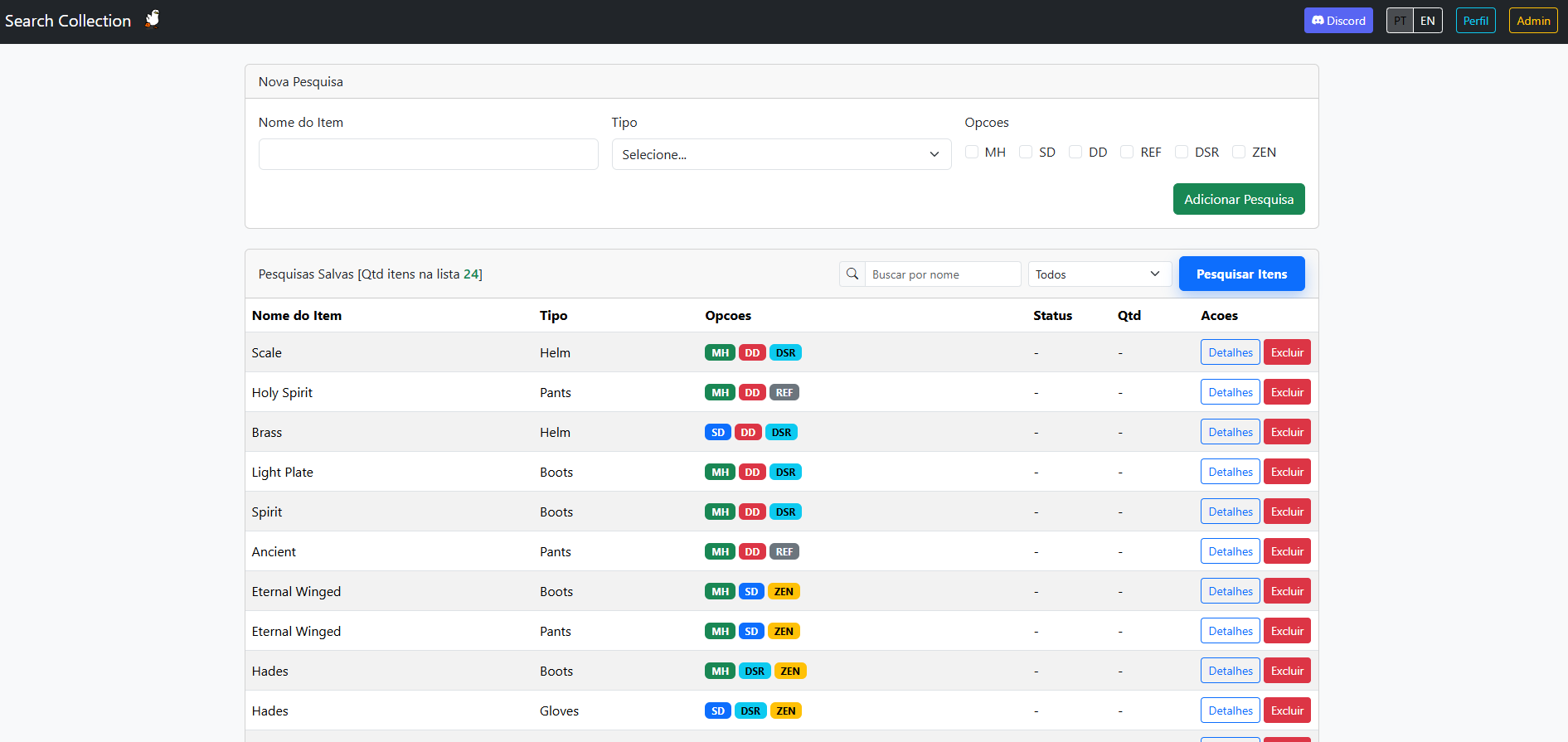
Task: Focus the Nome do Item text field
Action: [428, 154]
